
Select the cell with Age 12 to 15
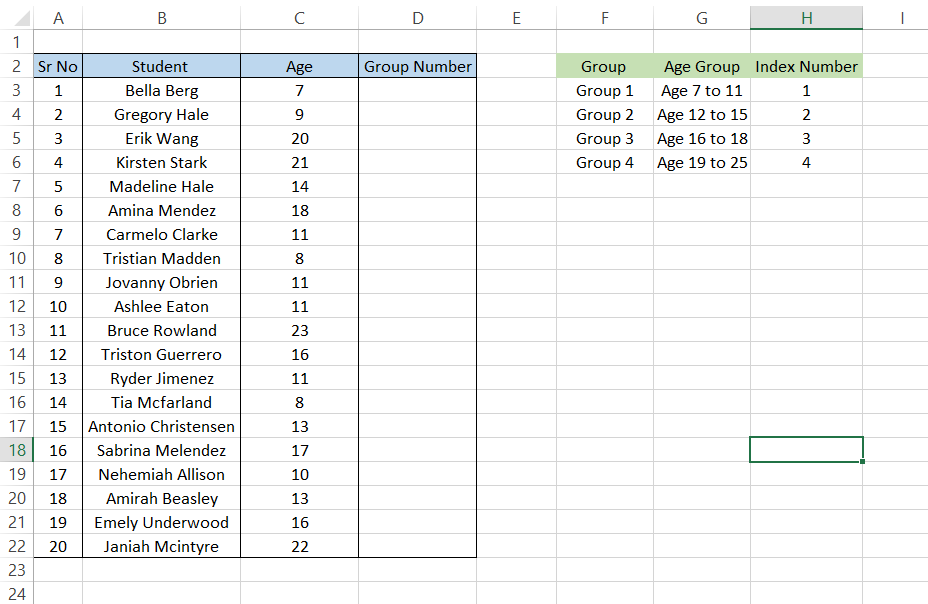702,114
